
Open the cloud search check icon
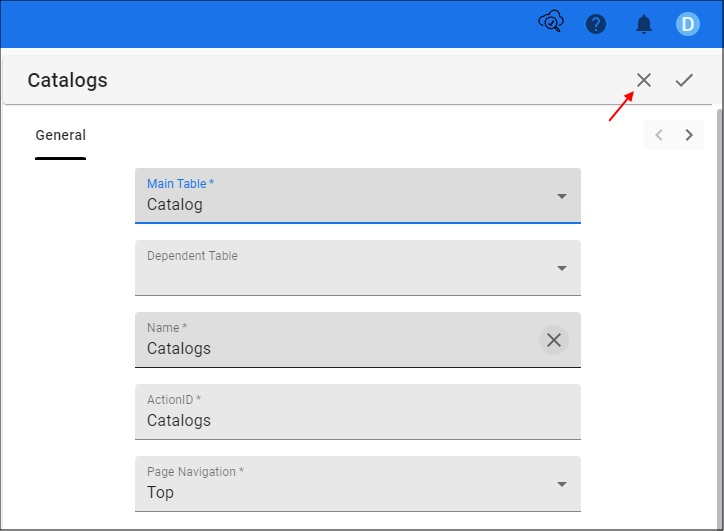[551, 22]
